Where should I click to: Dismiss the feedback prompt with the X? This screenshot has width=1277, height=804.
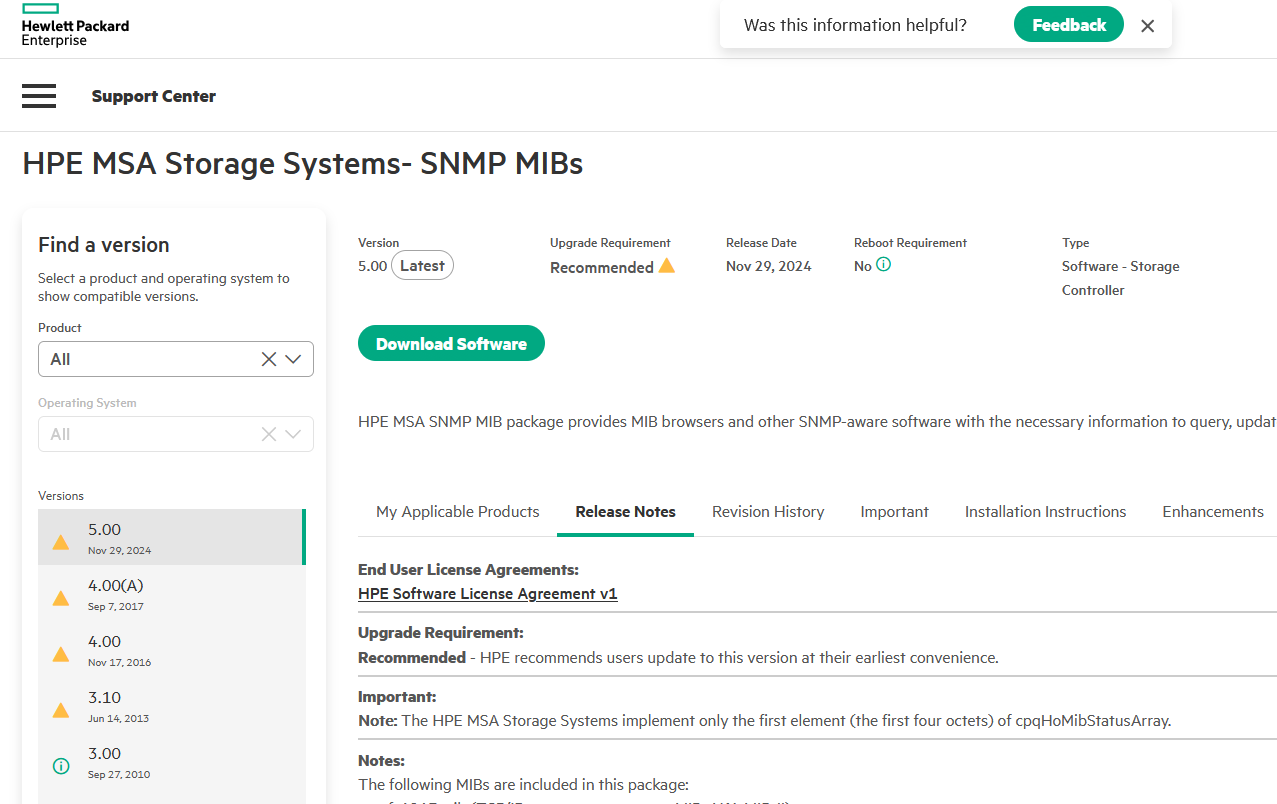point(1147,26)
